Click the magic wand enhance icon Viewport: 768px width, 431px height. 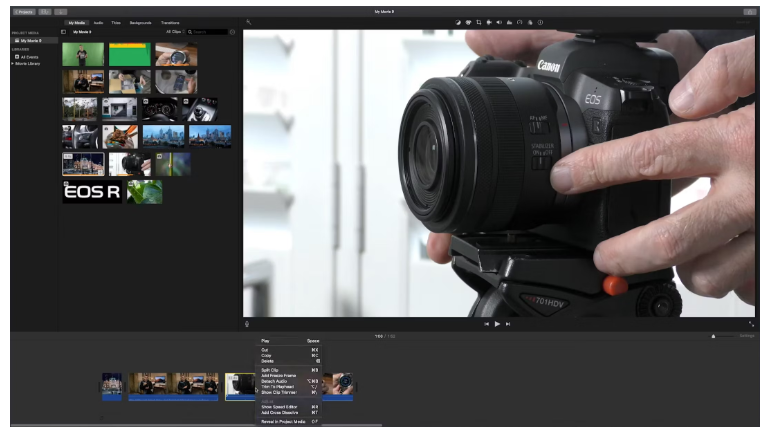point(249,22)
